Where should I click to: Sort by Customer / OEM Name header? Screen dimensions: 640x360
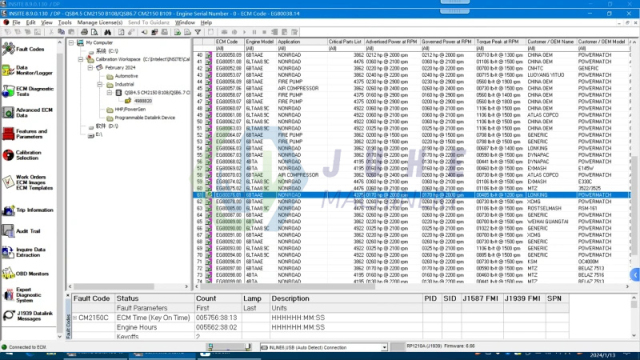(x=551, y=42)
